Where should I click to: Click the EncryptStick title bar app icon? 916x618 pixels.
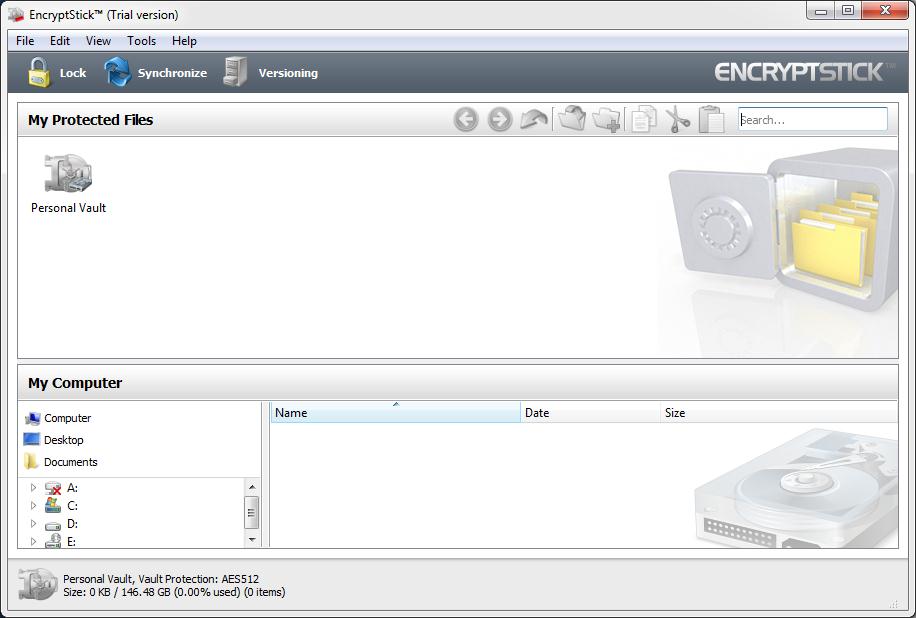[x=16, y=15]
